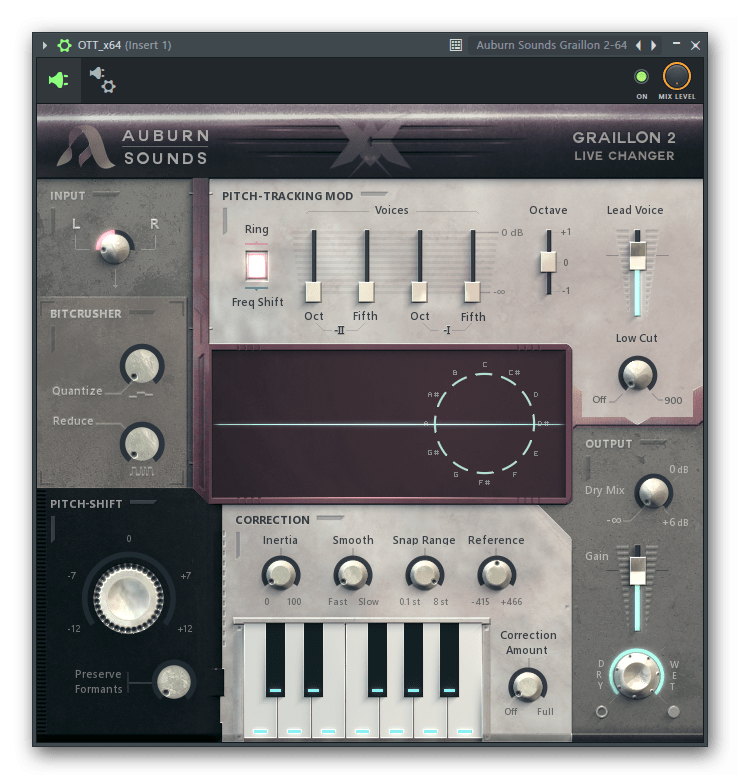Click the Low Cut knob
Screen dimensions: 740x779
[637, 375]
